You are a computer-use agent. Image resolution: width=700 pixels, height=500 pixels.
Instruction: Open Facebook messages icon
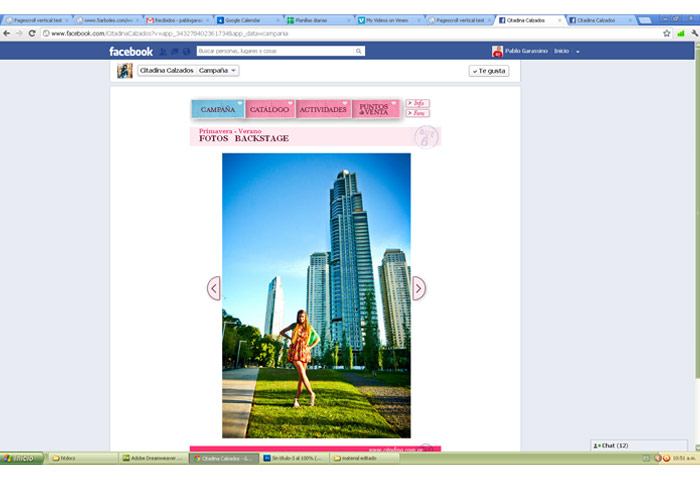(x=175, y=52)
